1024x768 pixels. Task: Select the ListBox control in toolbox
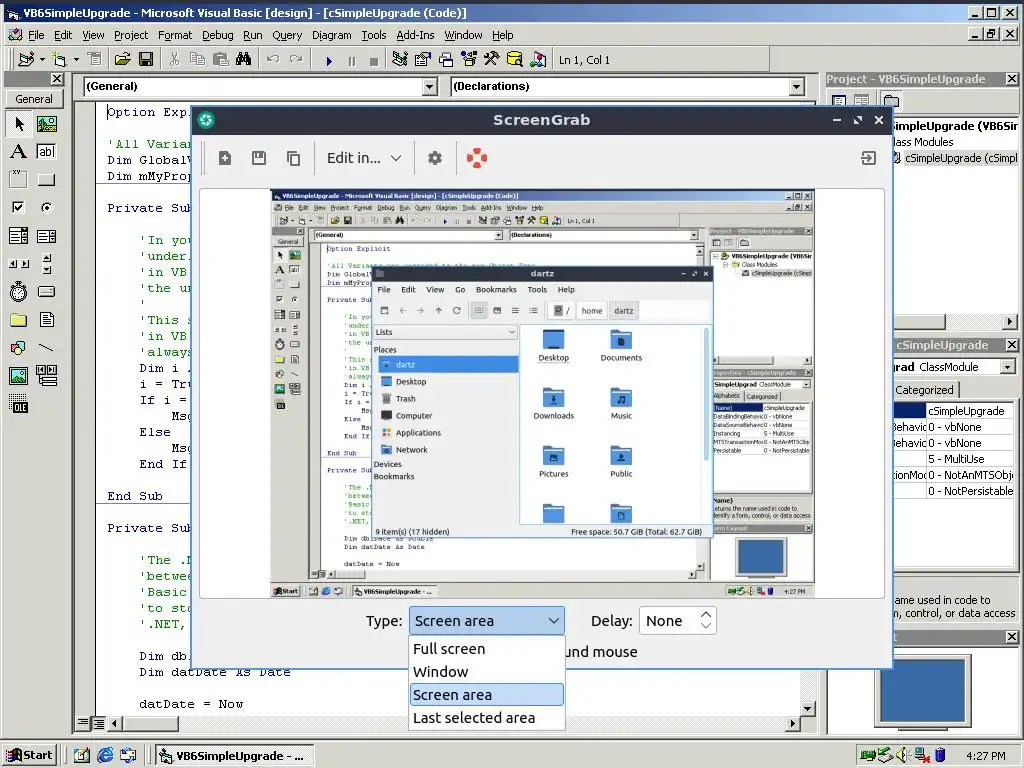click(46, 236)
